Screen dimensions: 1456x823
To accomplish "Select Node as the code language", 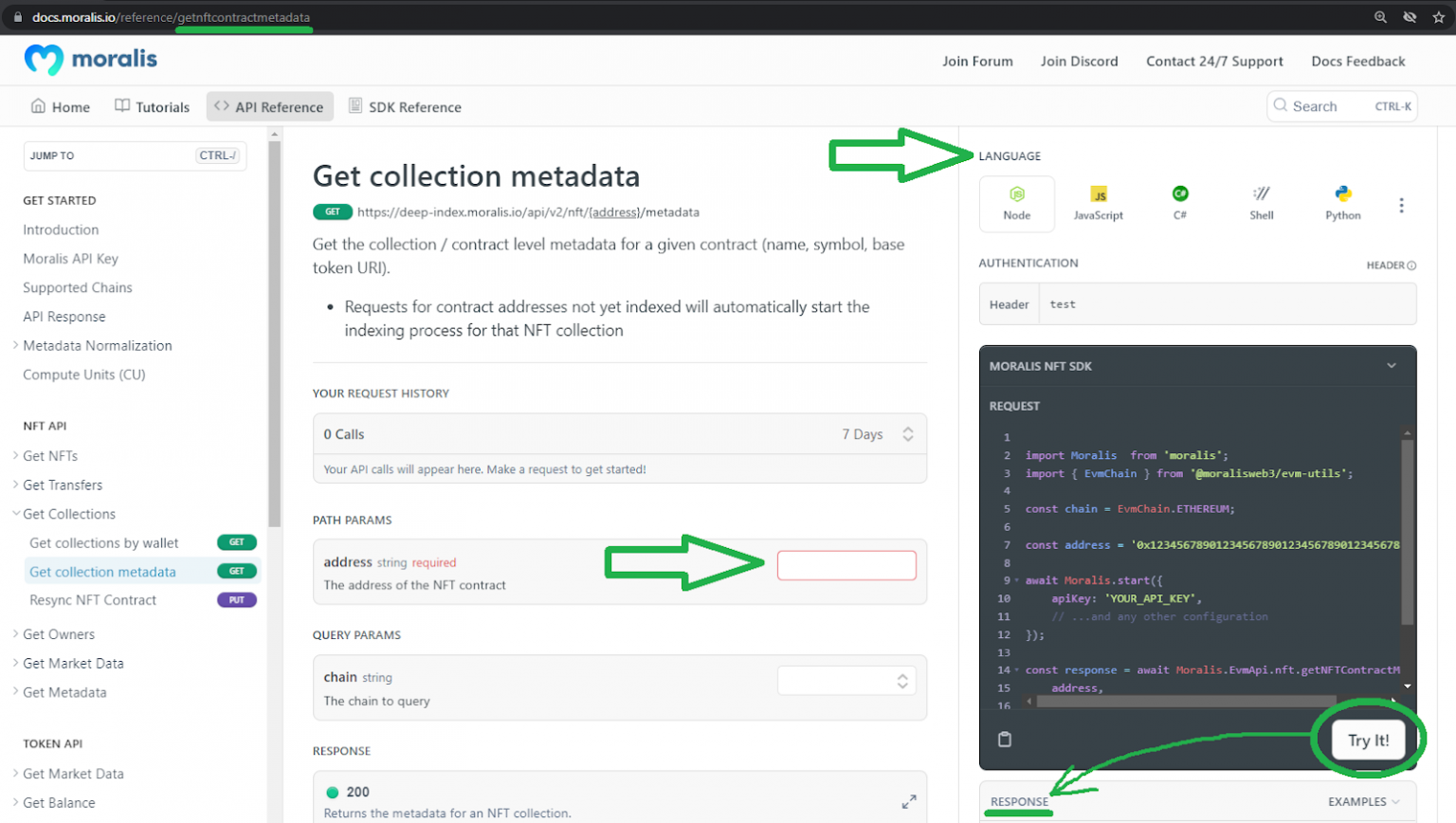I will (x=1016, y=203).
